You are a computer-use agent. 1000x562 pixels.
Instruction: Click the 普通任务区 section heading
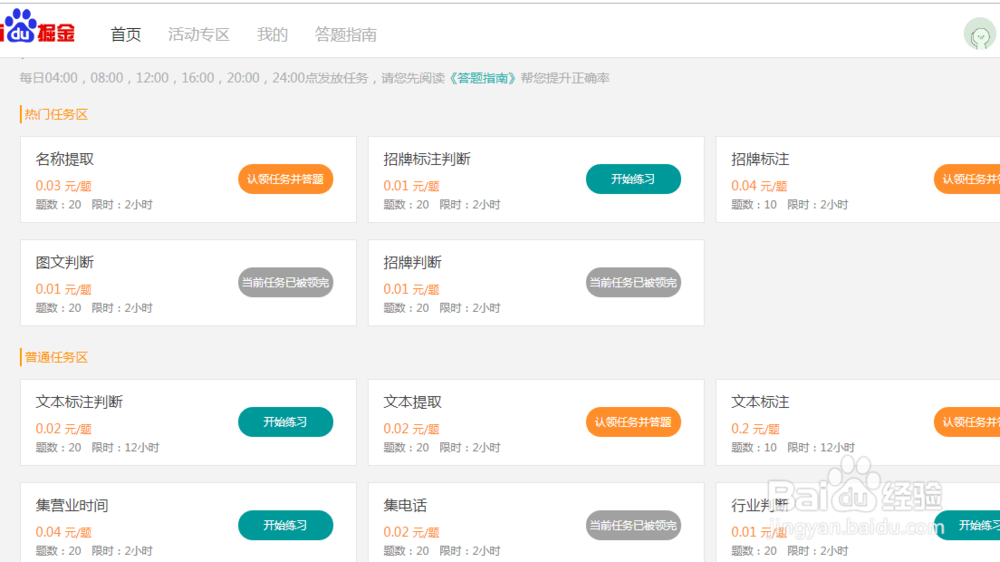(x=56, y=358)
